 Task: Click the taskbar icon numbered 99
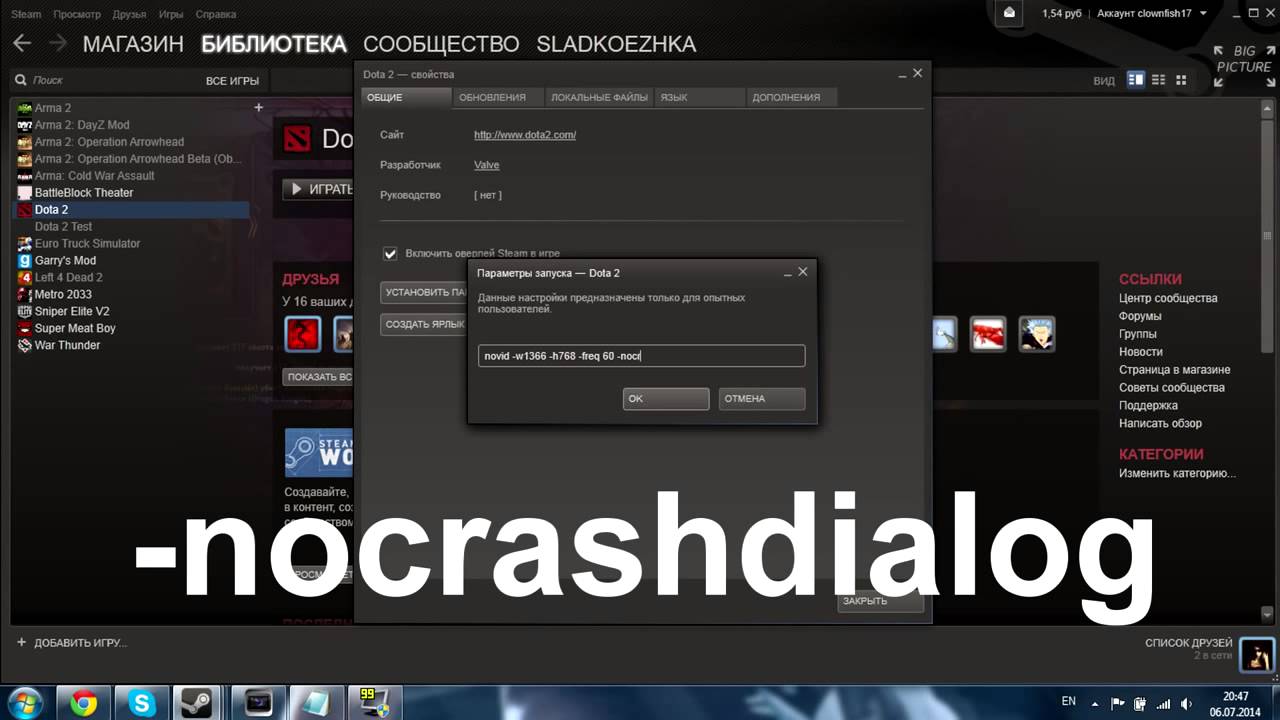(x=375, y=704)
